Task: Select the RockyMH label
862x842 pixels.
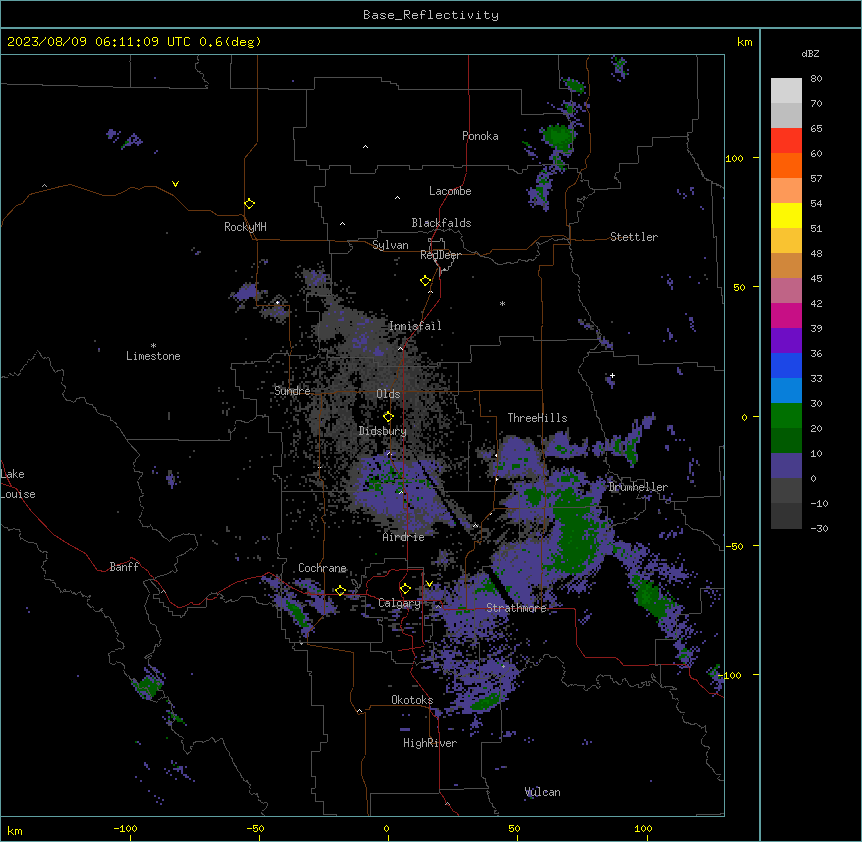Action: 245,227
